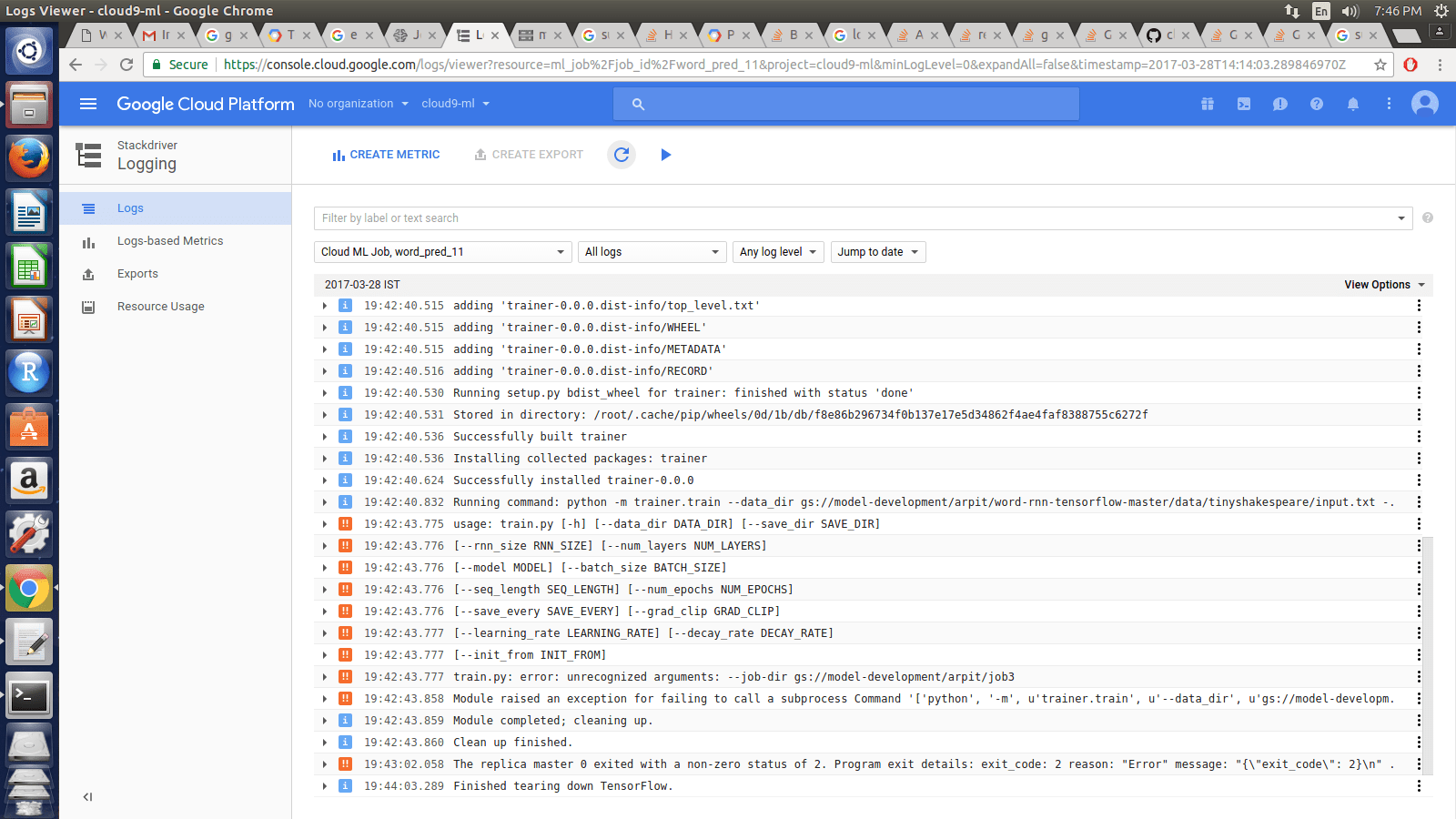Open the help question mark in blue header
Viewport: 1456px width, 819px height.
[x=1317, y=104]
